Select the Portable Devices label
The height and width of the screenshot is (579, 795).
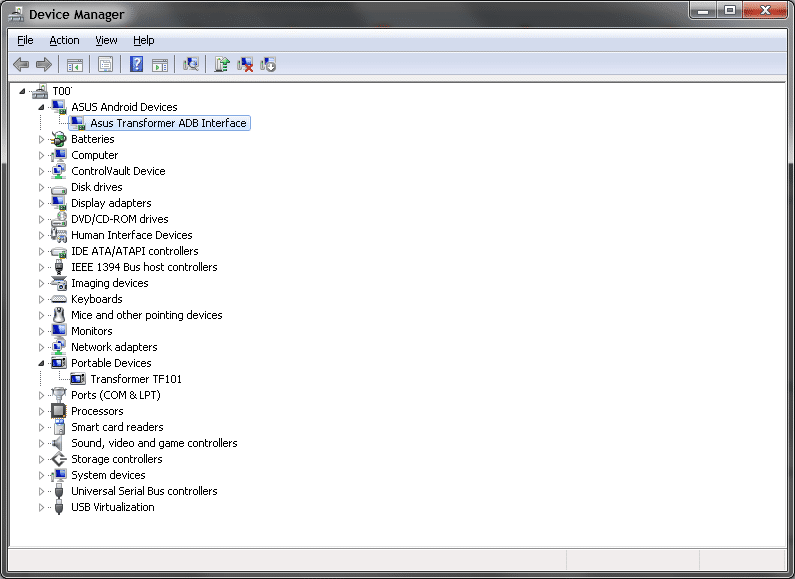111,363
